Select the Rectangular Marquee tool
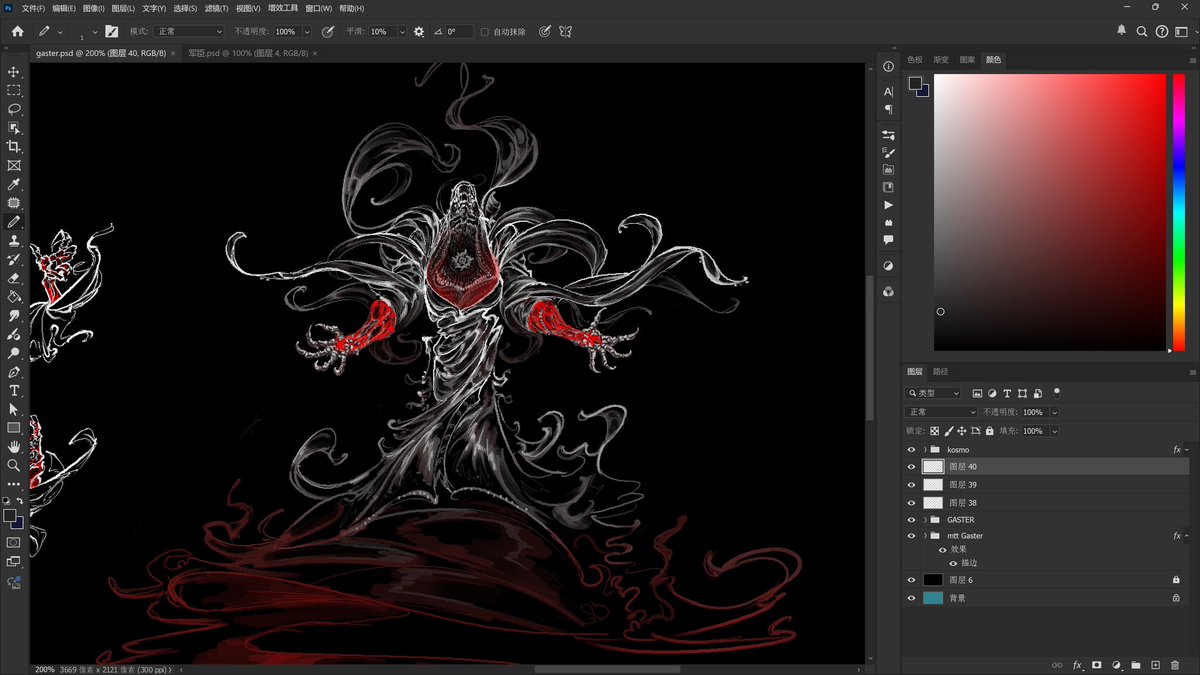The width and height of the screenshot is (1200, 675). pyautogui.click(x=14, y=90)
